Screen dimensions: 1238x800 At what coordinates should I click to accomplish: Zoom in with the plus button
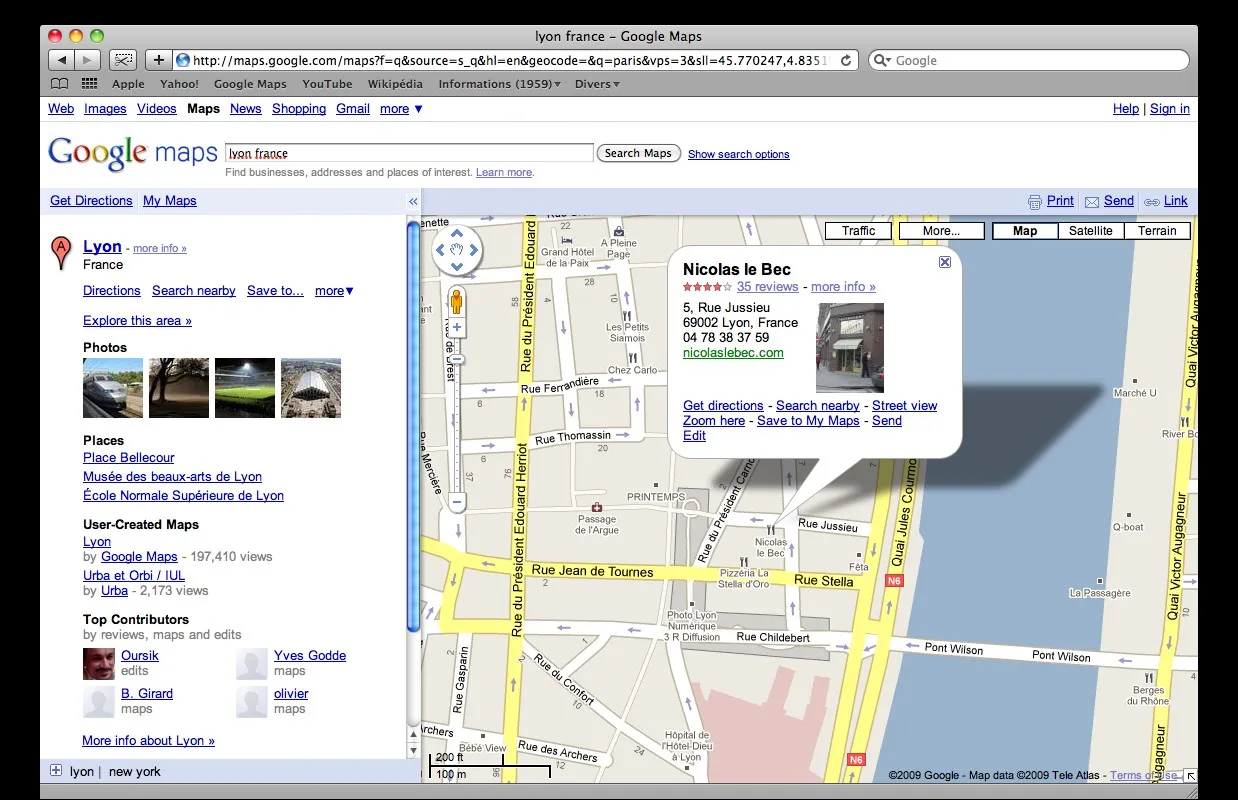point(457,327)
